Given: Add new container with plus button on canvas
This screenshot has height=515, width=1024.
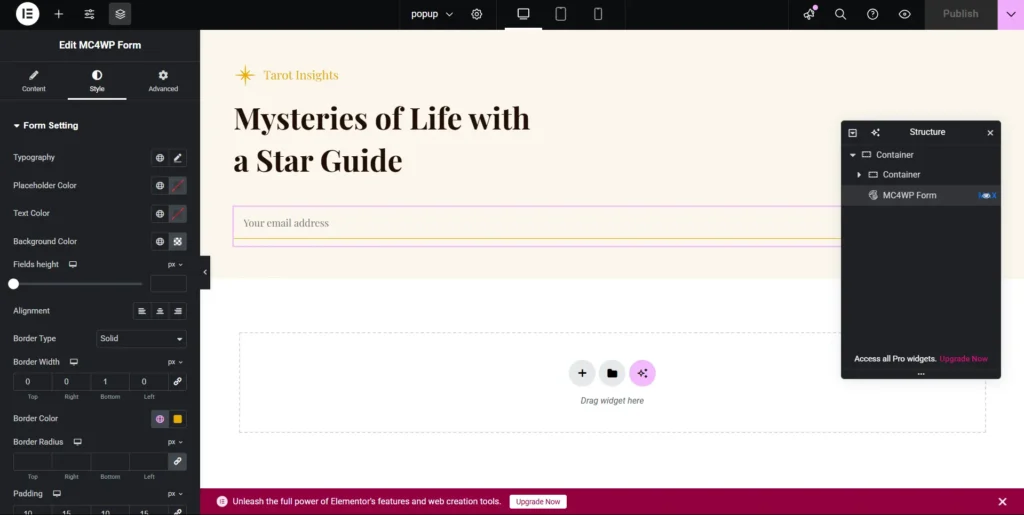Looking at the screenshot, I should [x=582, y=373].
